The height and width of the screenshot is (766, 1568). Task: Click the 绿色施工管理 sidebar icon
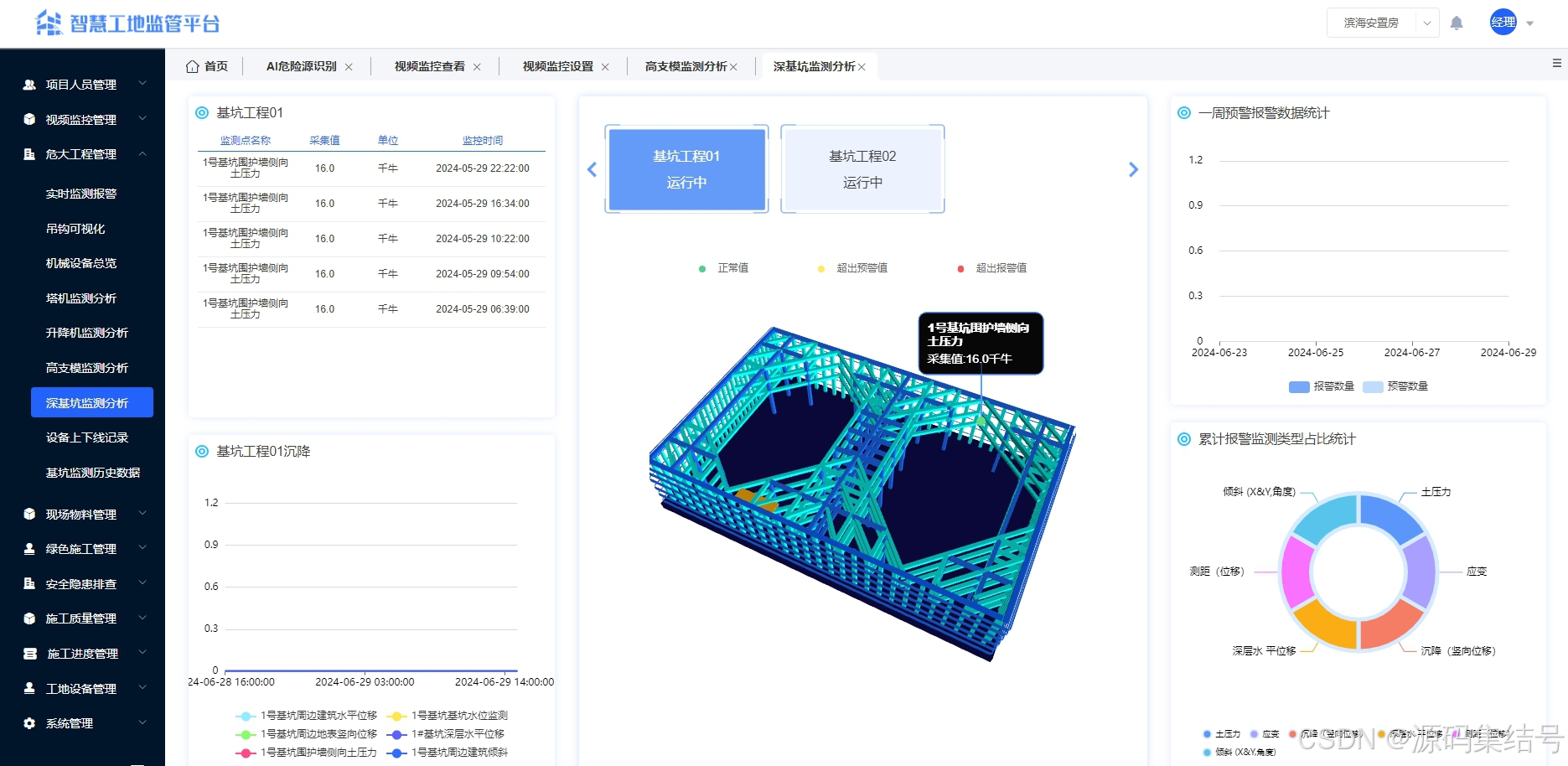click(29, 549)
